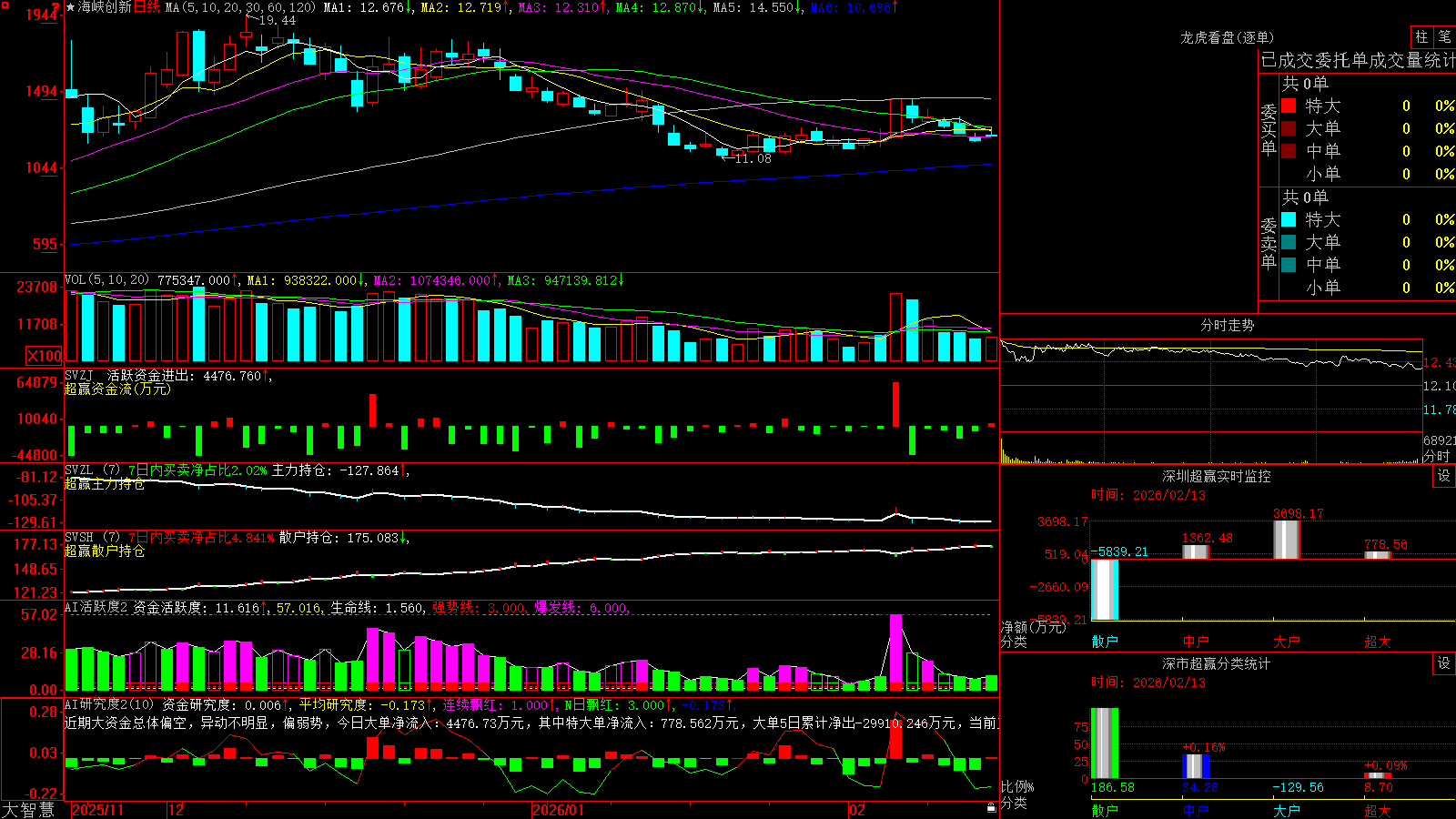The image size is (1456, 819).
Task: Click the 超赢散户持仓 yellow label
Action: tap(104, 551)
